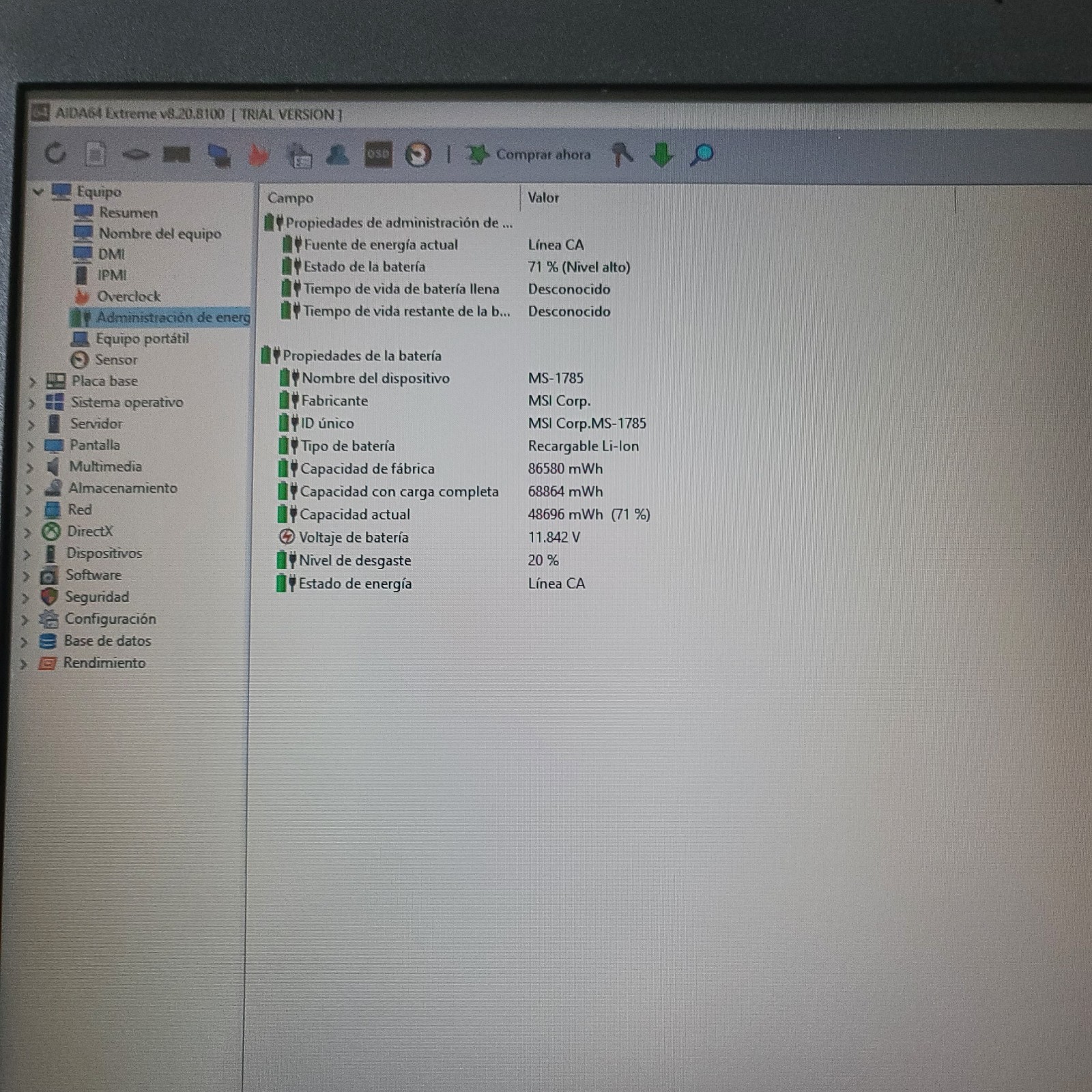Expand the Placa base node
1092x1092 pixels.
[31, 382]
